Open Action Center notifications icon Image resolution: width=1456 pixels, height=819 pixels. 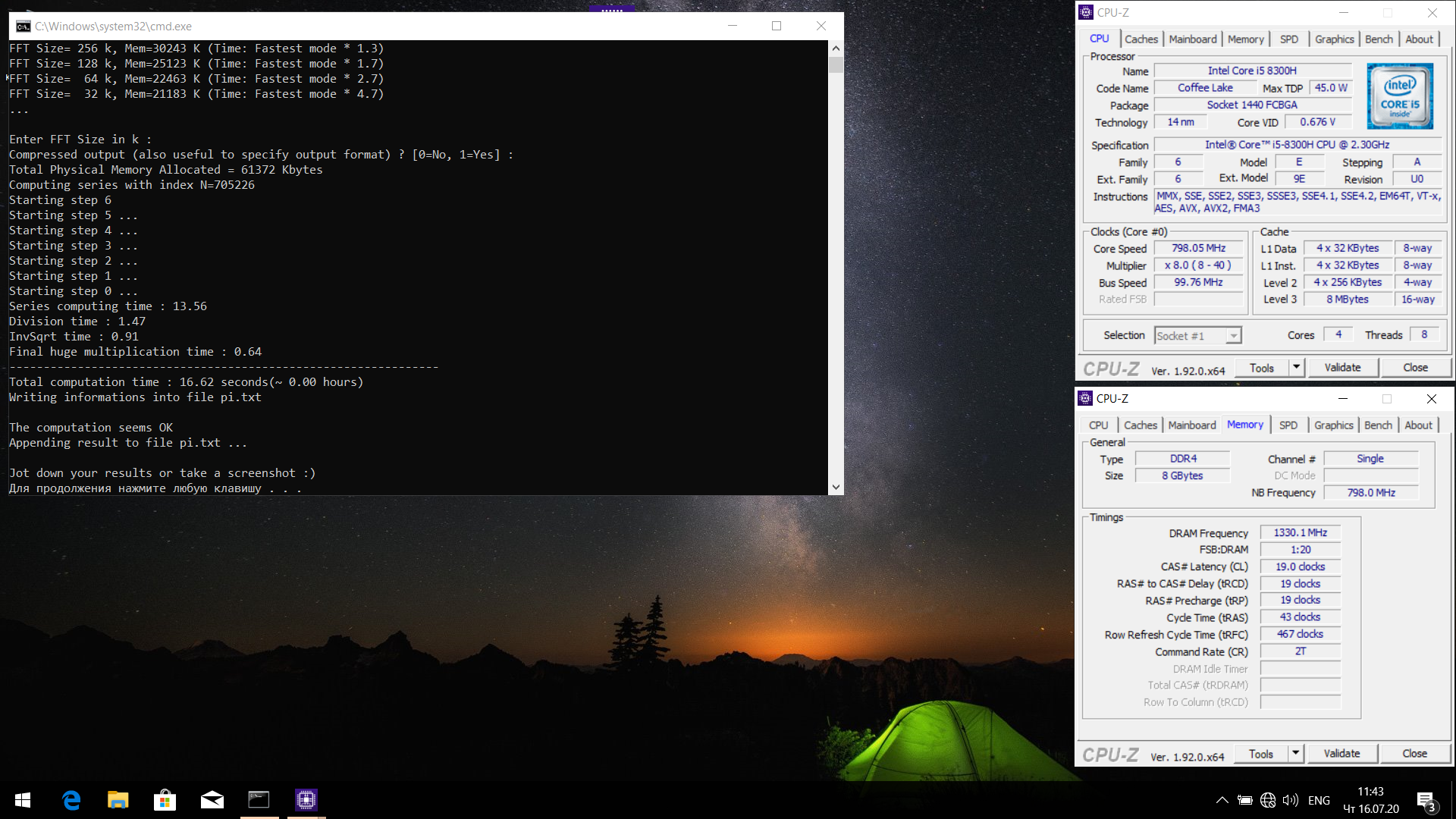(1426, 801)
